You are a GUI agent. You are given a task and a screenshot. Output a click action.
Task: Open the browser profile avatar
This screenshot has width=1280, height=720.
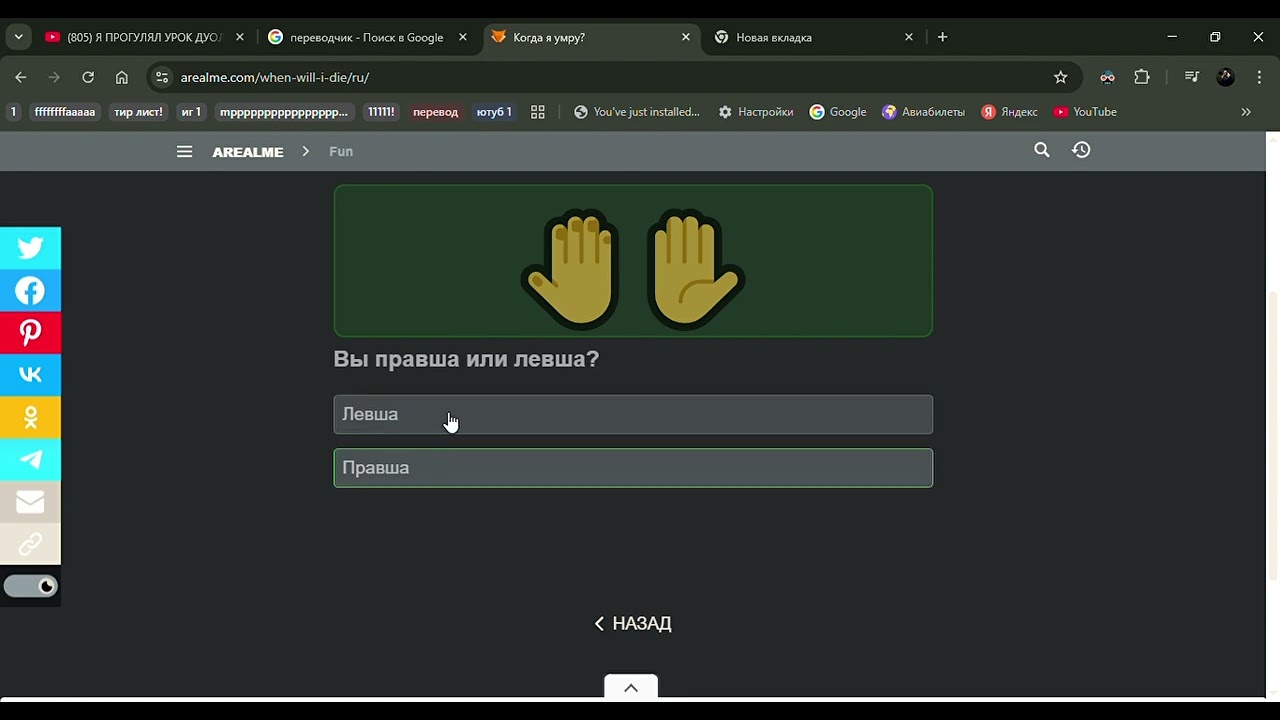(x=1225, y=77)
